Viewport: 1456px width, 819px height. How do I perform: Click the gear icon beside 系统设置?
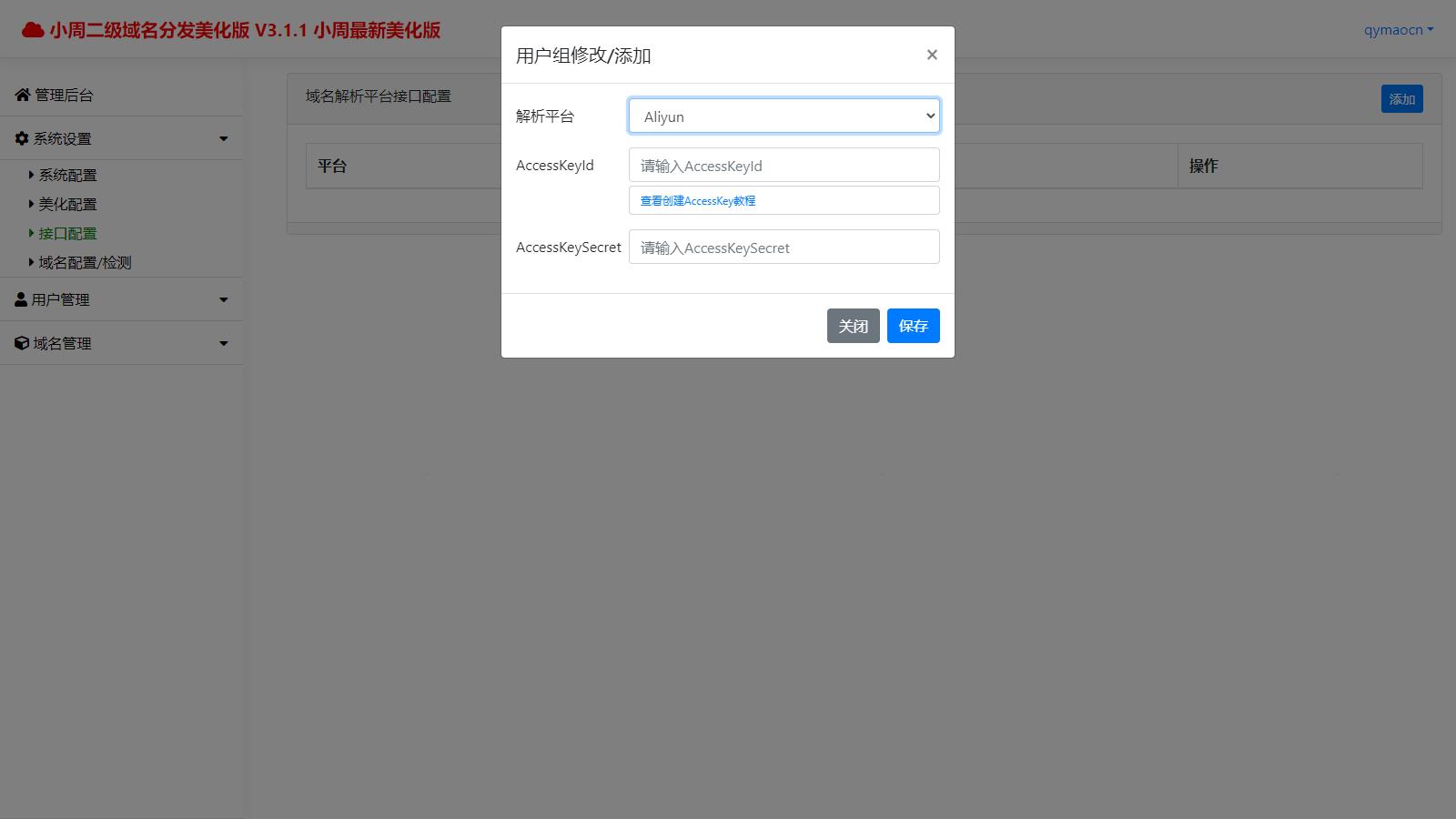pyautogui.click(x=22, y=138)
